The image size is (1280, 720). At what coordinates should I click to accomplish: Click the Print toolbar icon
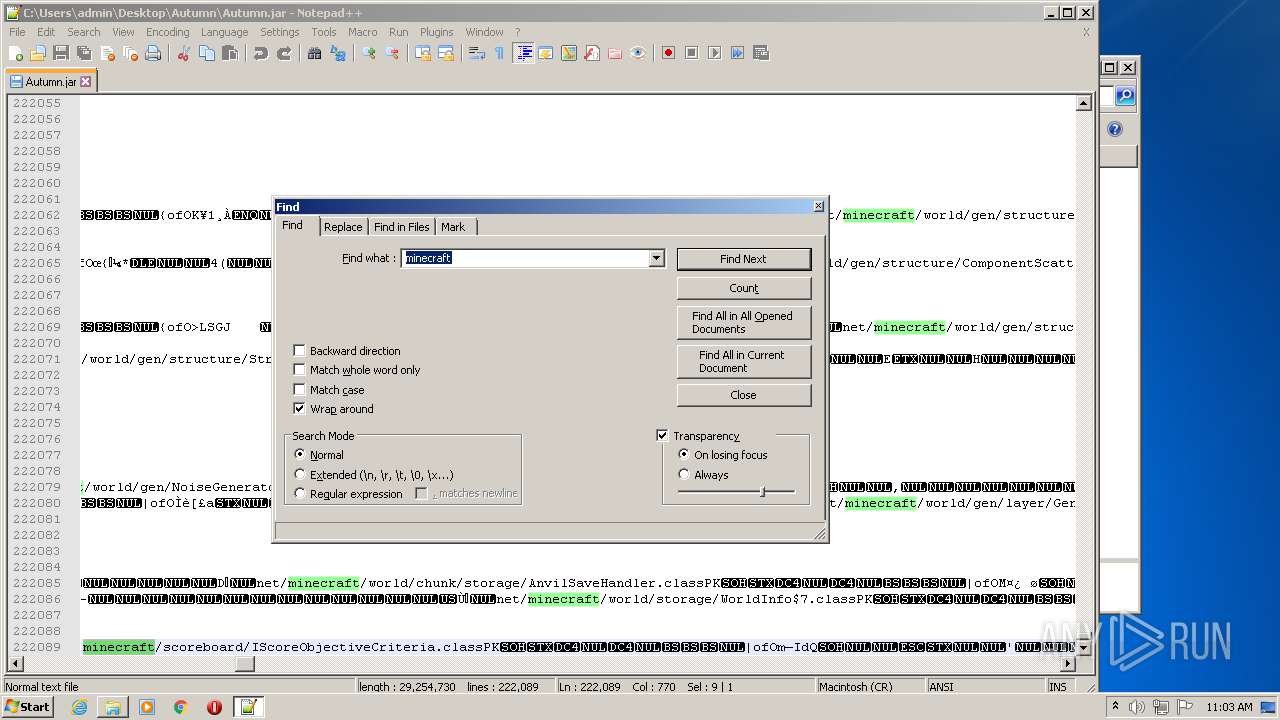[153, 53]
